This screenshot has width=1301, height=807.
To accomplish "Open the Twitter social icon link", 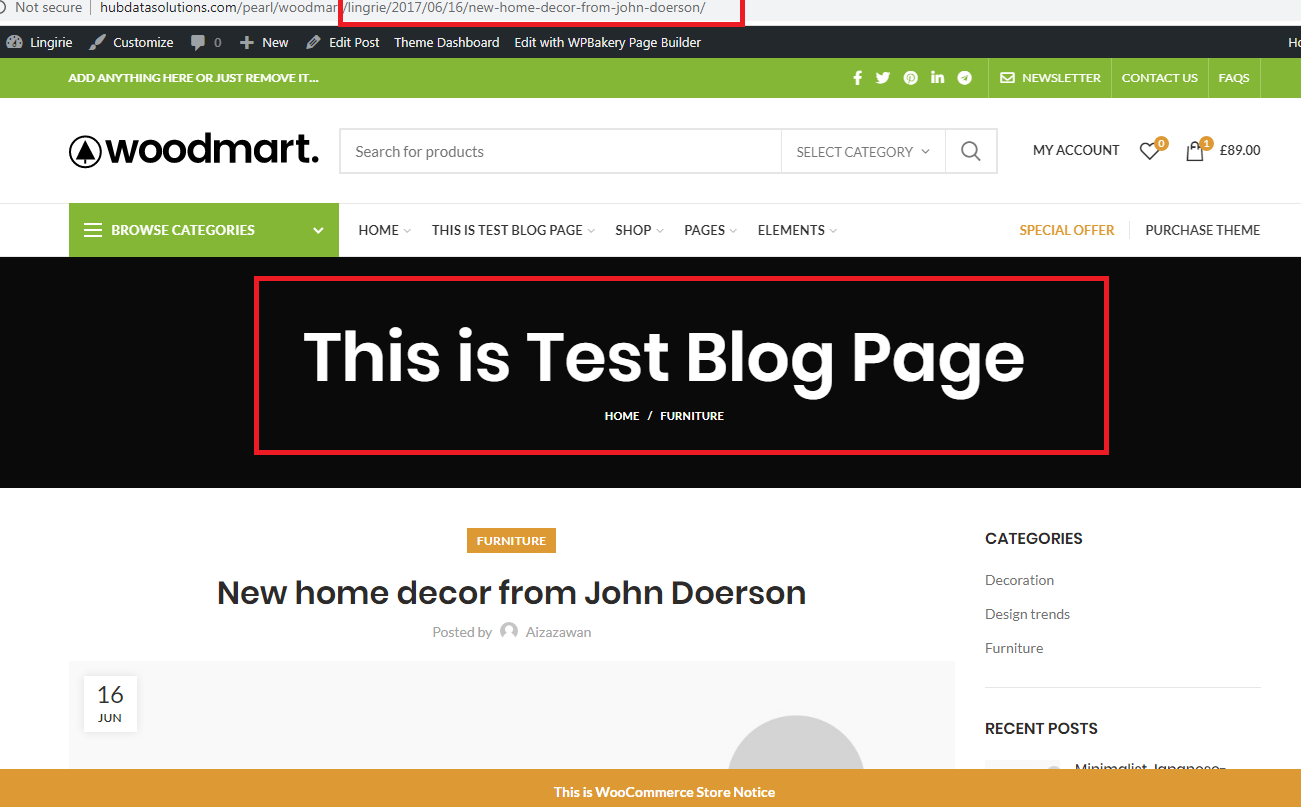I will (883, 78).
